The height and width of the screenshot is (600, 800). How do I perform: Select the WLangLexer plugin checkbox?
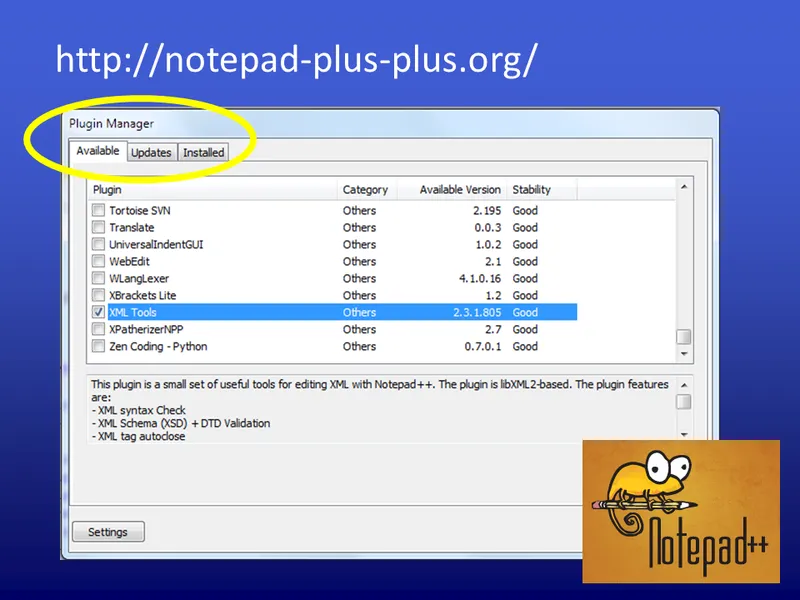(x=98, y=278)
